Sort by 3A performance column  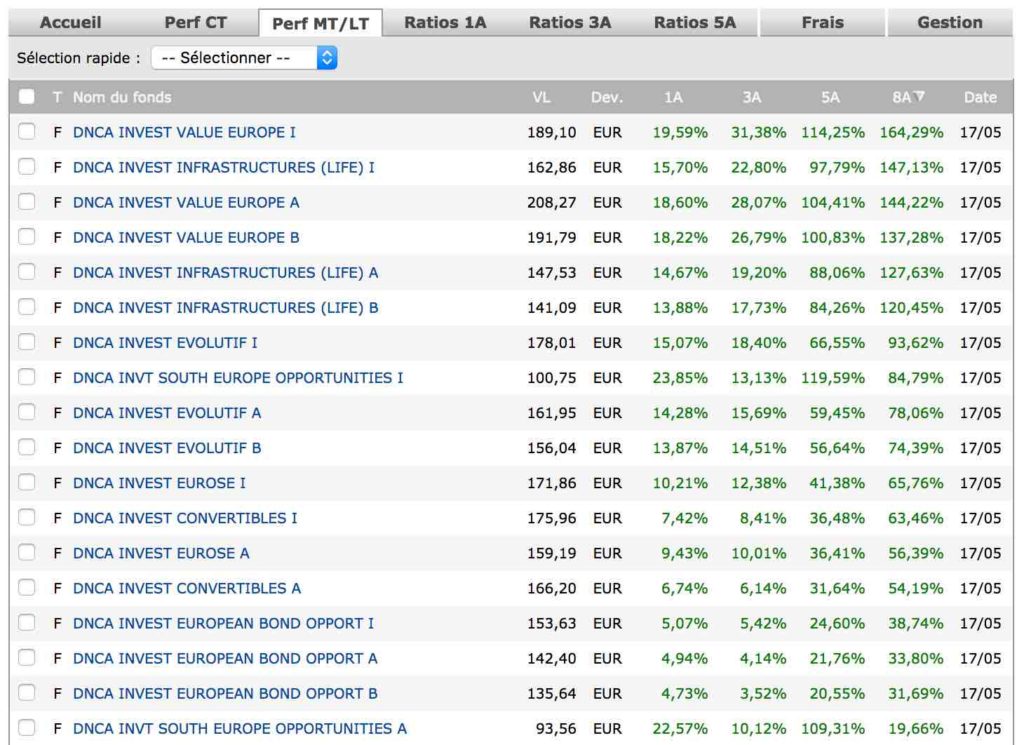pos(752,97)
